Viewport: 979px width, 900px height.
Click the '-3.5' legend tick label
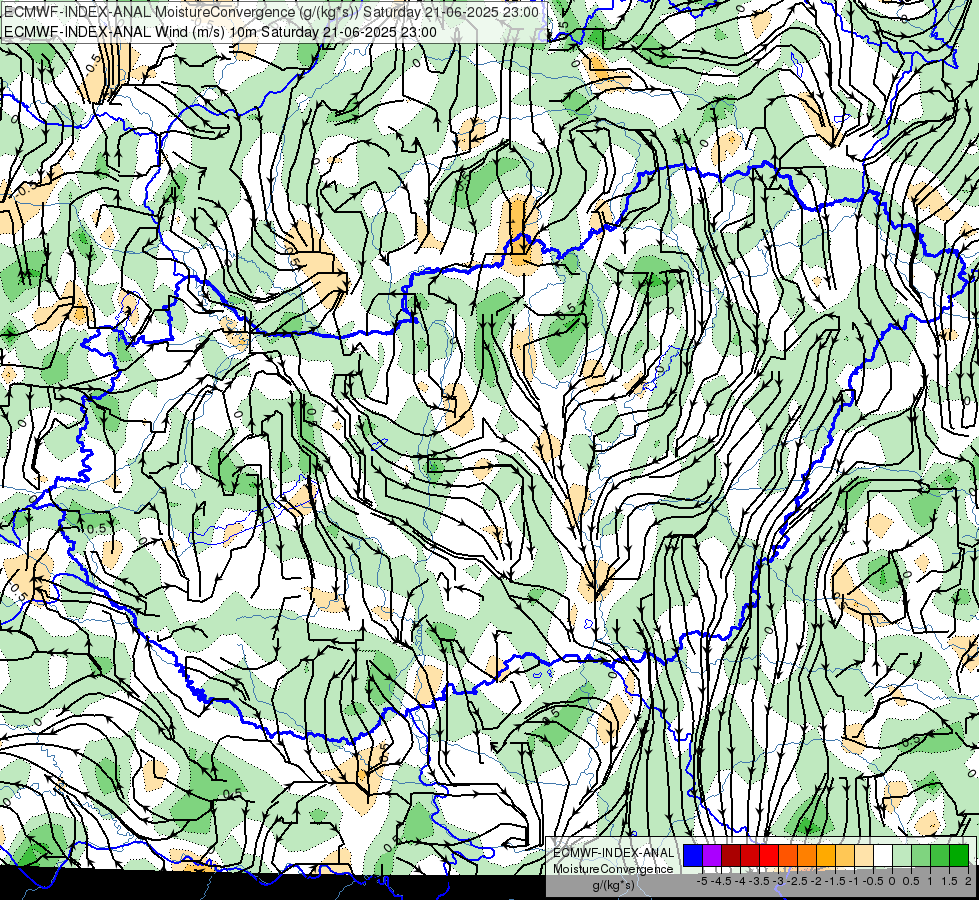[759, 881]
